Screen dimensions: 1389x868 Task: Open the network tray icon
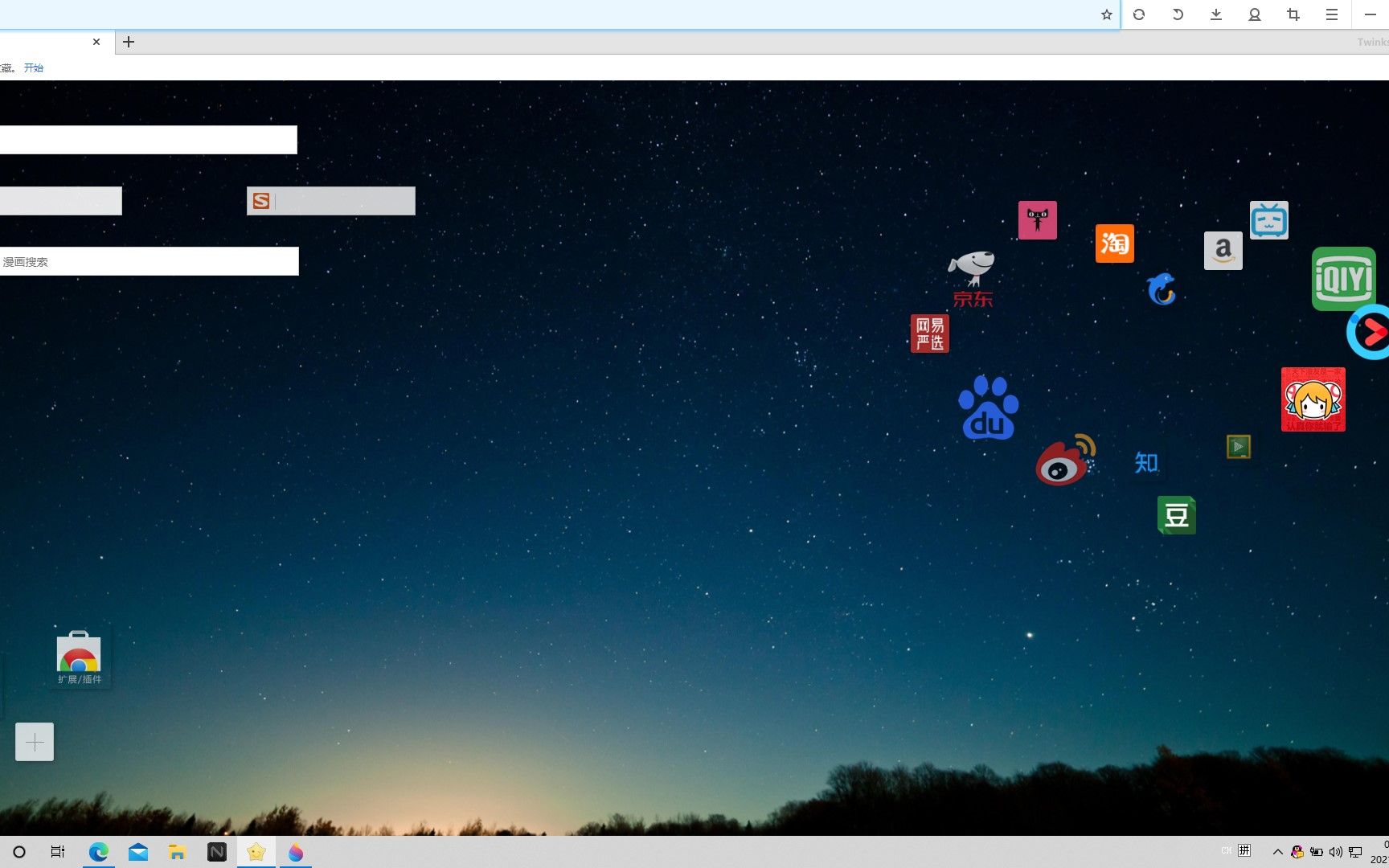pyautogui.click(x=1355, y=852)
